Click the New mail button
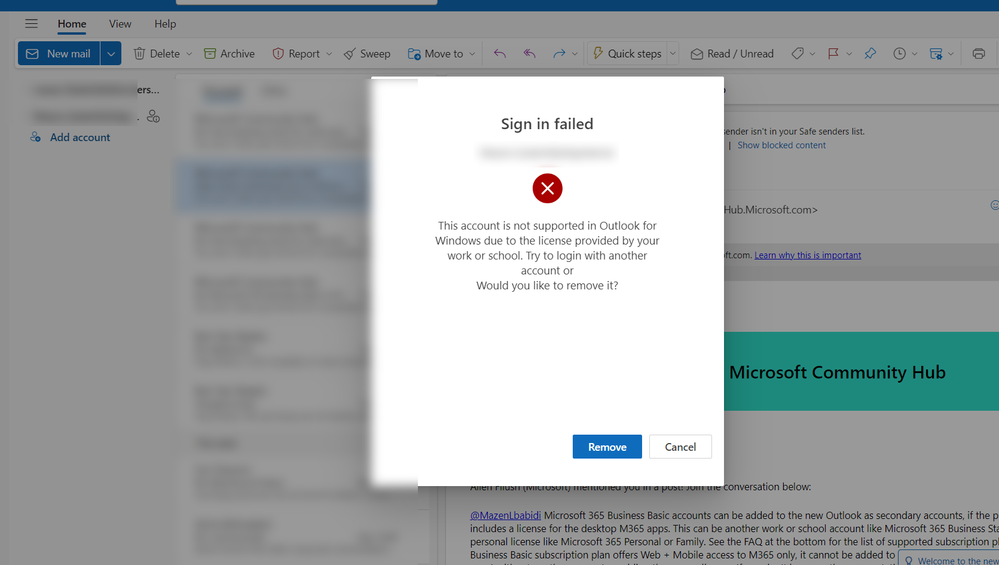Viewport: 999px width, 565px height. point(59,54)
